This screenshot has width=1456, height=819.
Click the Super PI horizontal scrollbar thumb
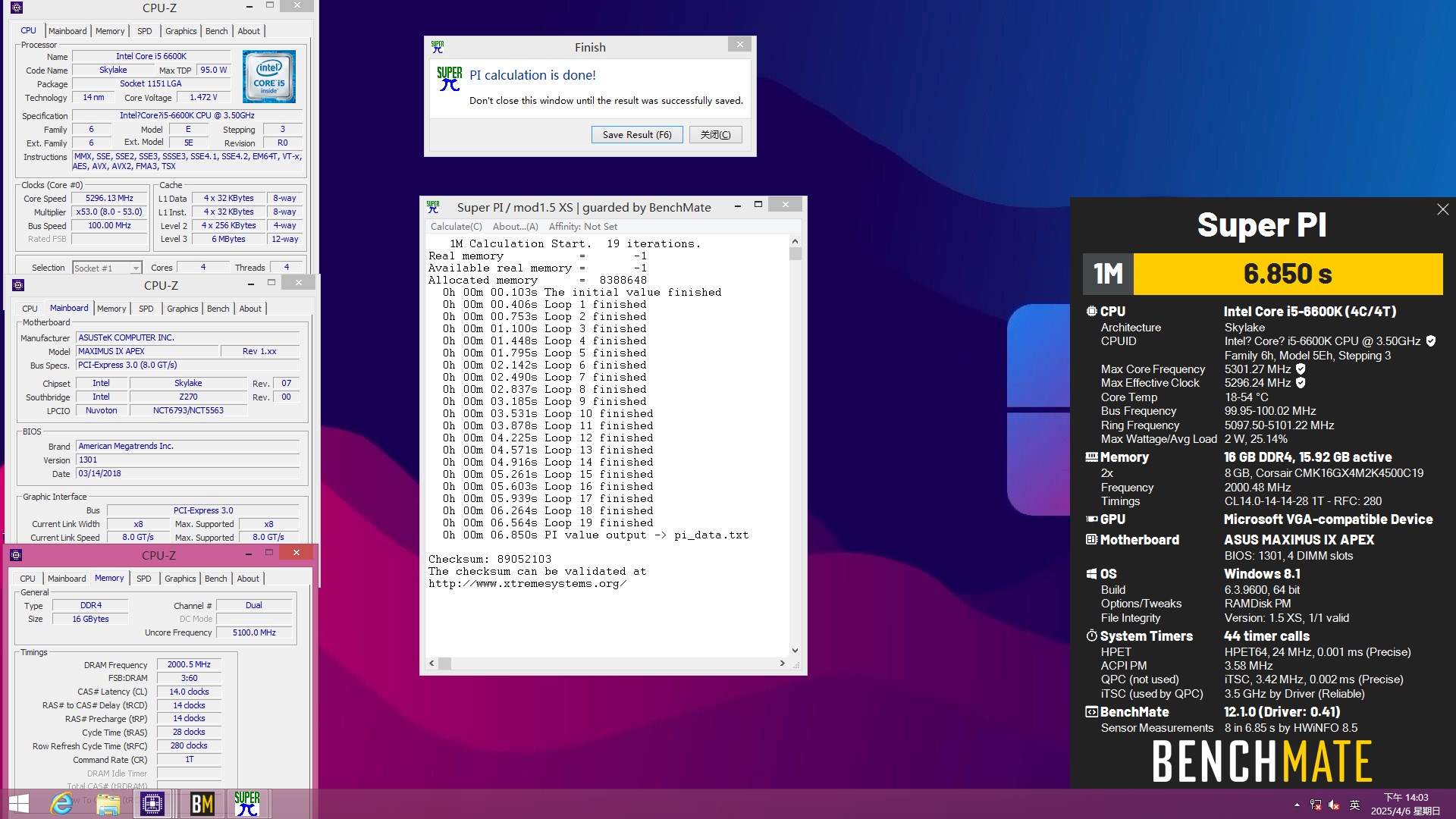coord(444,664)
